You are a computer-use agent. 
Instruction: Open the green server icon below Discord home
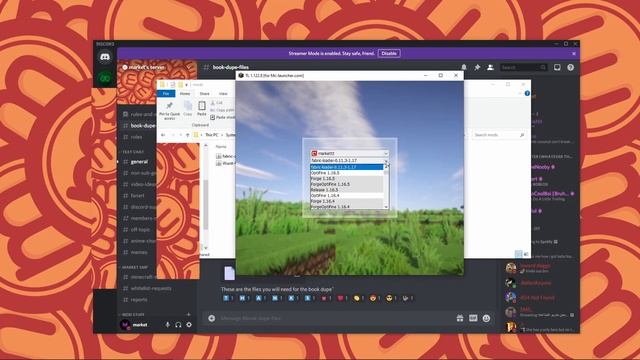pyautogui.click(x=105, y=78)
